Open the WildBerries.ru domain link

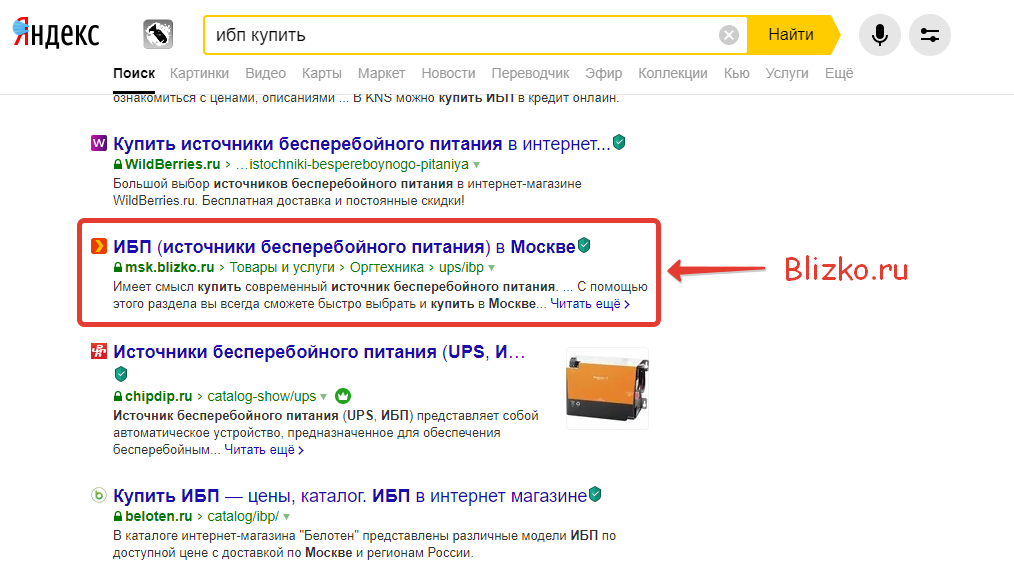pyautogui.click(x=172, y=164)
